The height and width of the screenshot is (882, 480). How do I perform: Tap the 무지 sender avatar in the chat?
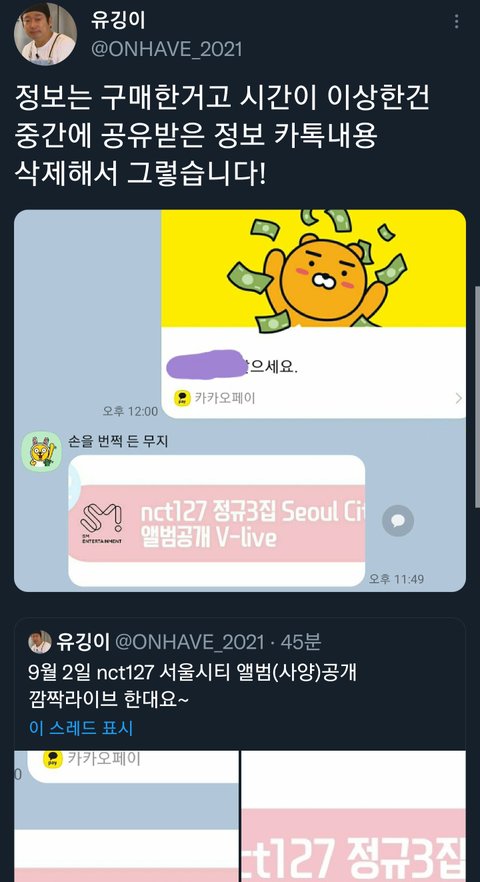point(42,452)
